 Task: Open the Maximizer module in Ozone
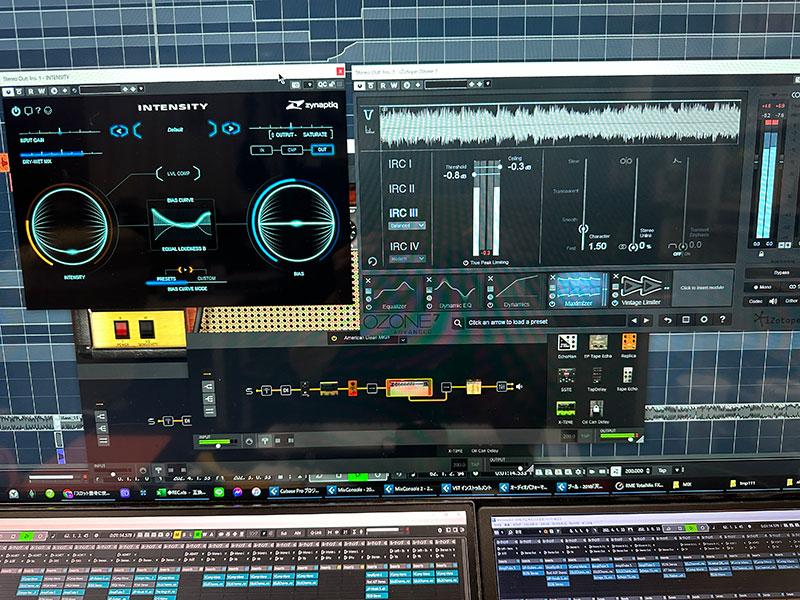click(x=579, y=289)
